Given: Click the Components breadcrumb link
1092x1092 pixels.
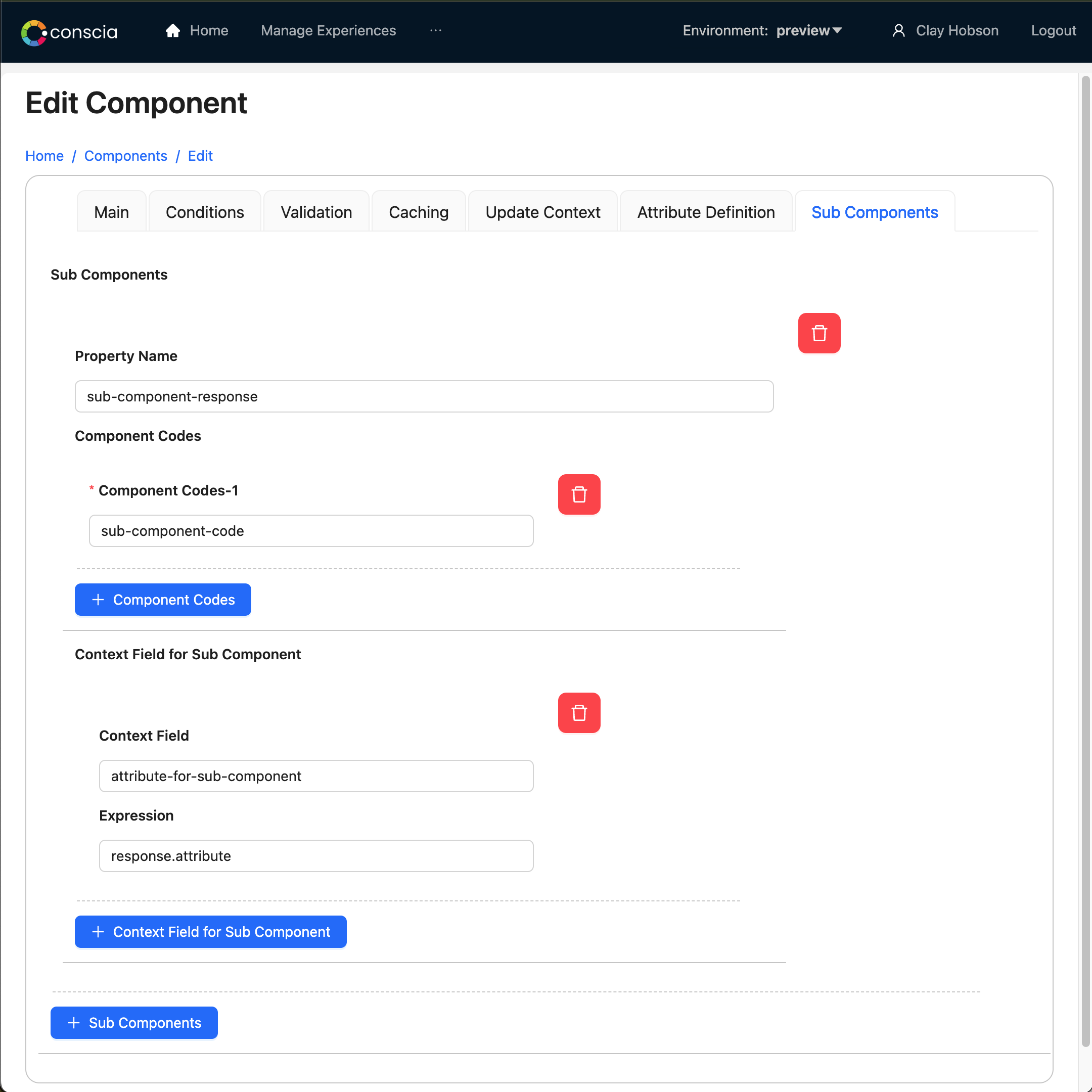Looking at the screenshot, I should pos(125,155).
